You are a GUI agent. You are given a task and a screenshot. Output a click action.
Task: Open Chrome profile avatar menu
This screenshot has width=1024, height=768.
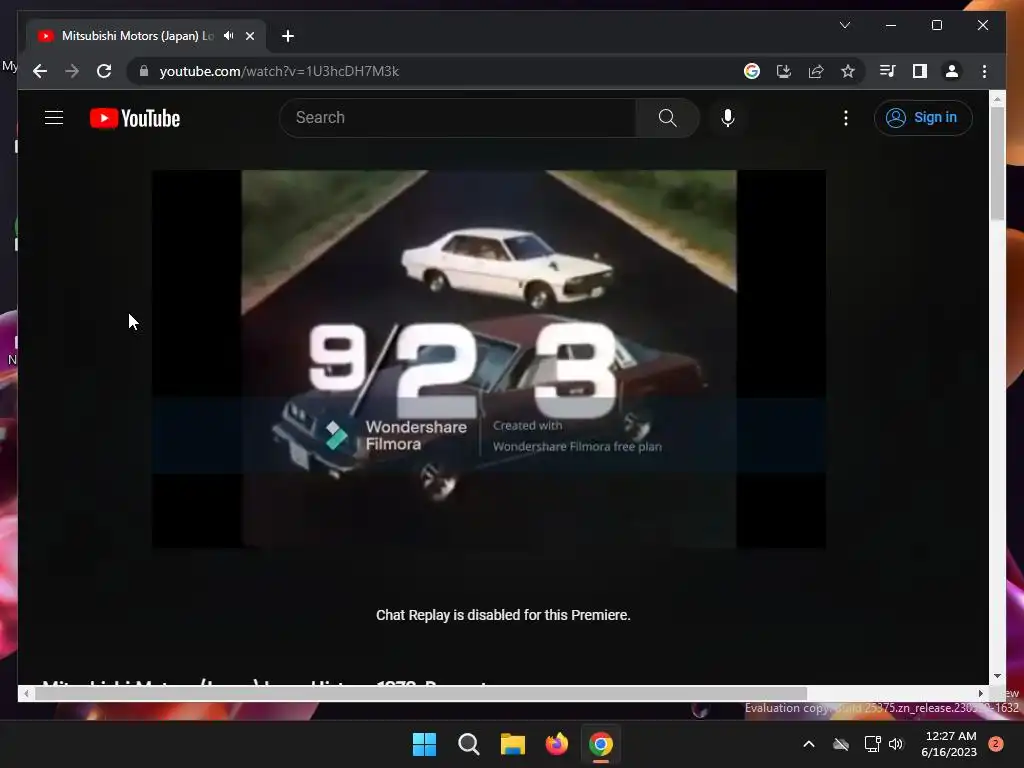click(x=952, y=71)
